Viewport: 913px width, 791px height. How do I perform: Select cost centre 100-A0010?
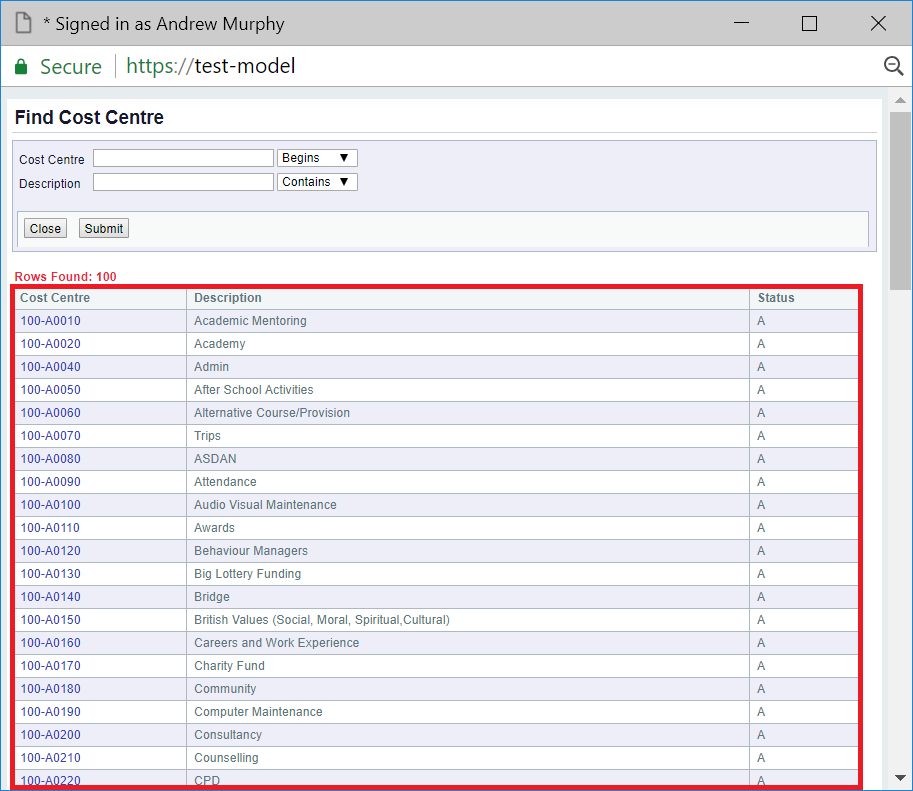click(51, 321)
